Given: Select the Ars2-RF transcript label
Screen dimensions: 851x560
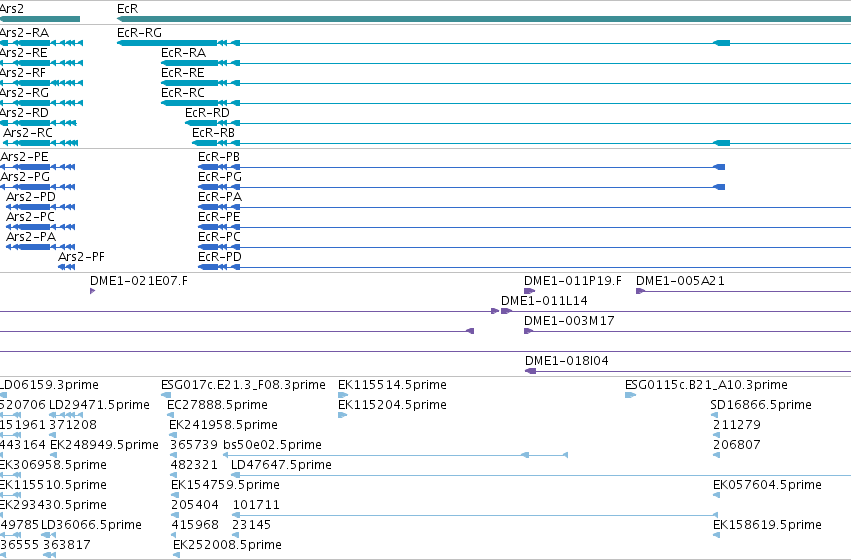Looking at the screenshot, I should 23,73.
